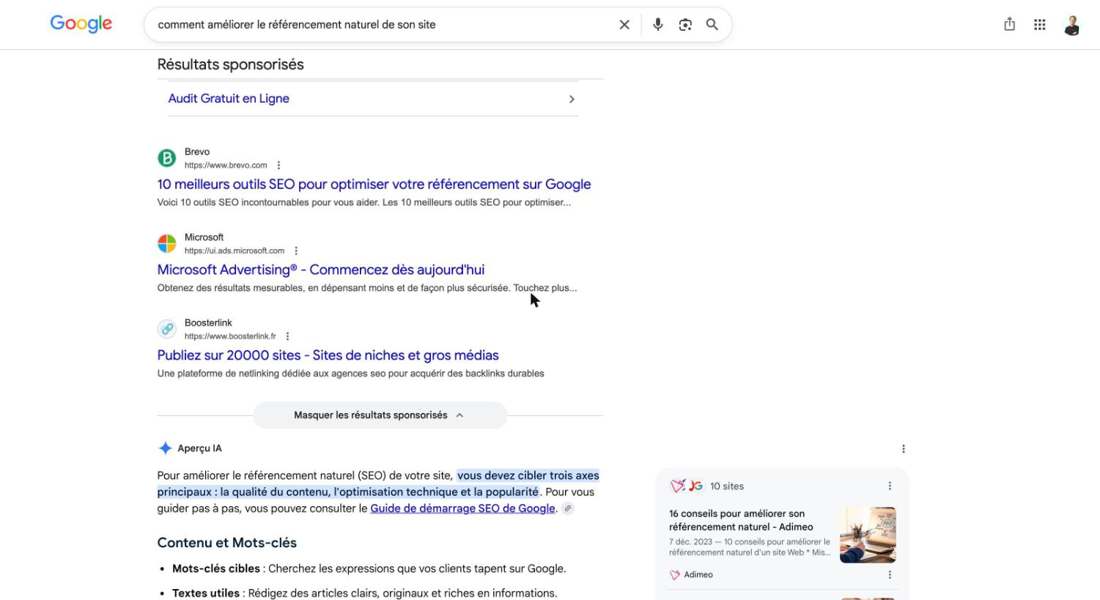Click the Microsoft logo favicon
The width and height of the screenshot is (1100, 600).
pos(166,244)
